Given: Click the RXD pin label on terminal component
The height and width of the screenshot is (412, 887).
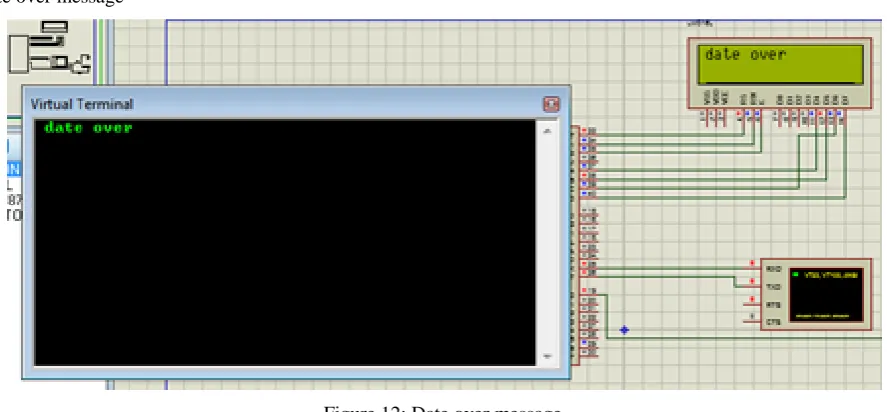Looking at the screenshot, I should (x=774, y=269).
